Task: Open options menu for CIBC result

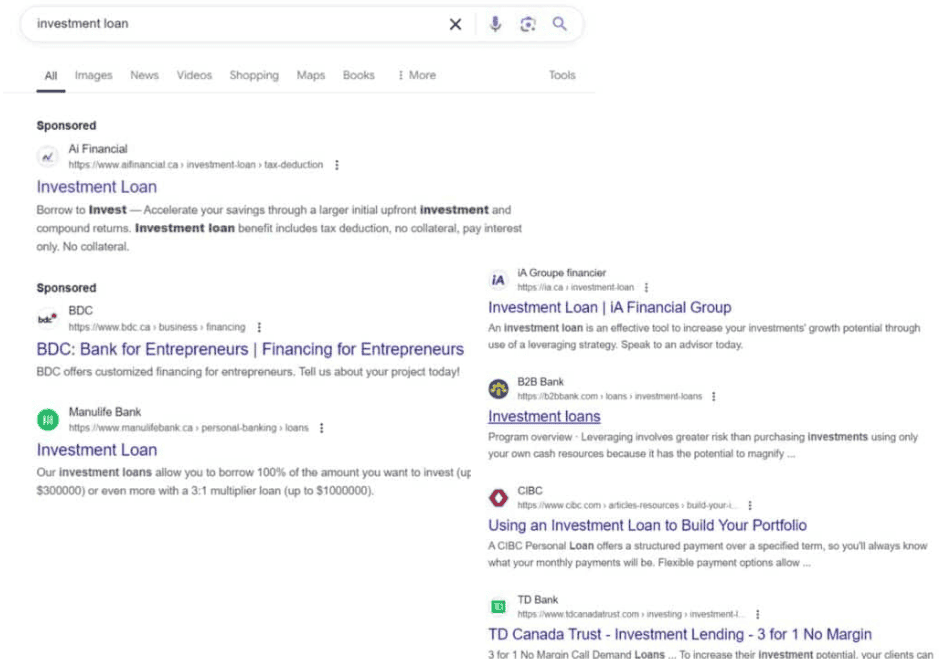Action: (x=750, y=505)
